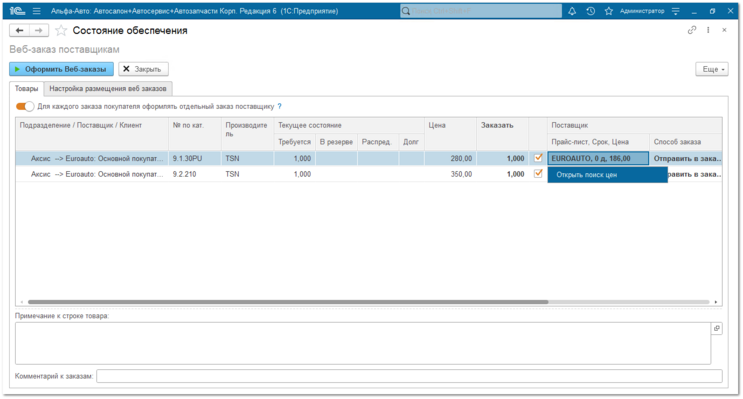This screenshot has height=399, width=743.
Task: Copy link to this form icon
Action: [x=692, y=30]
